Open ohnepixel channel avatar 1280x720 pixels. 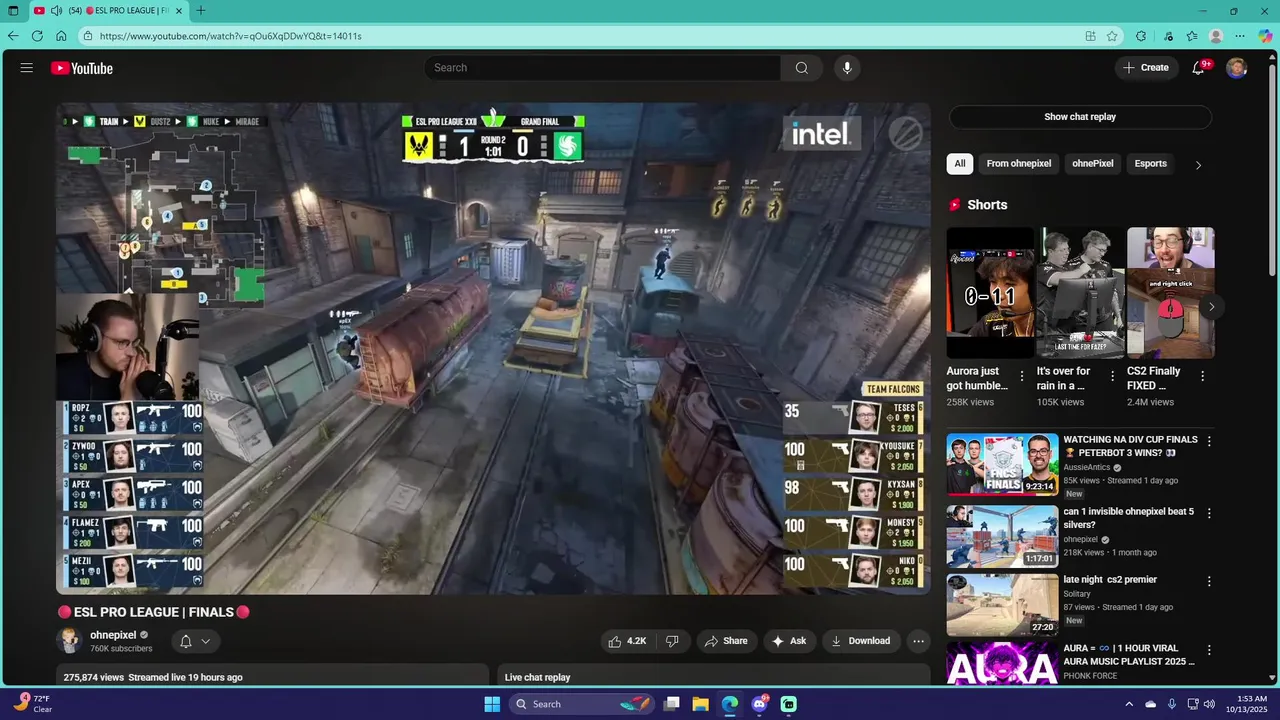click(69, 641)
